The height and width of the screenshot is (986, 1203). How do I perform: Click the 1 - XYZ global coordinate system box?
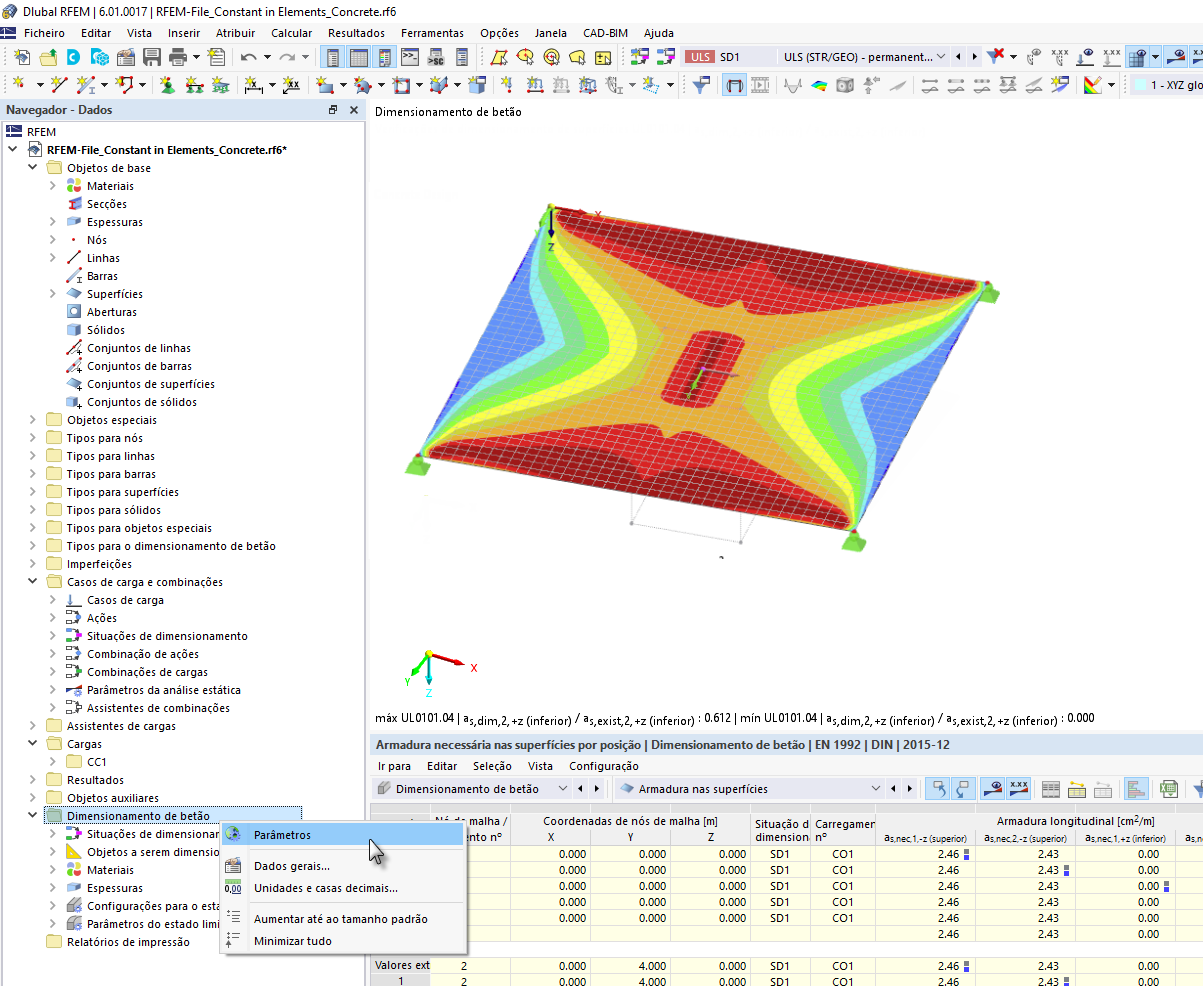point(1167,84)
